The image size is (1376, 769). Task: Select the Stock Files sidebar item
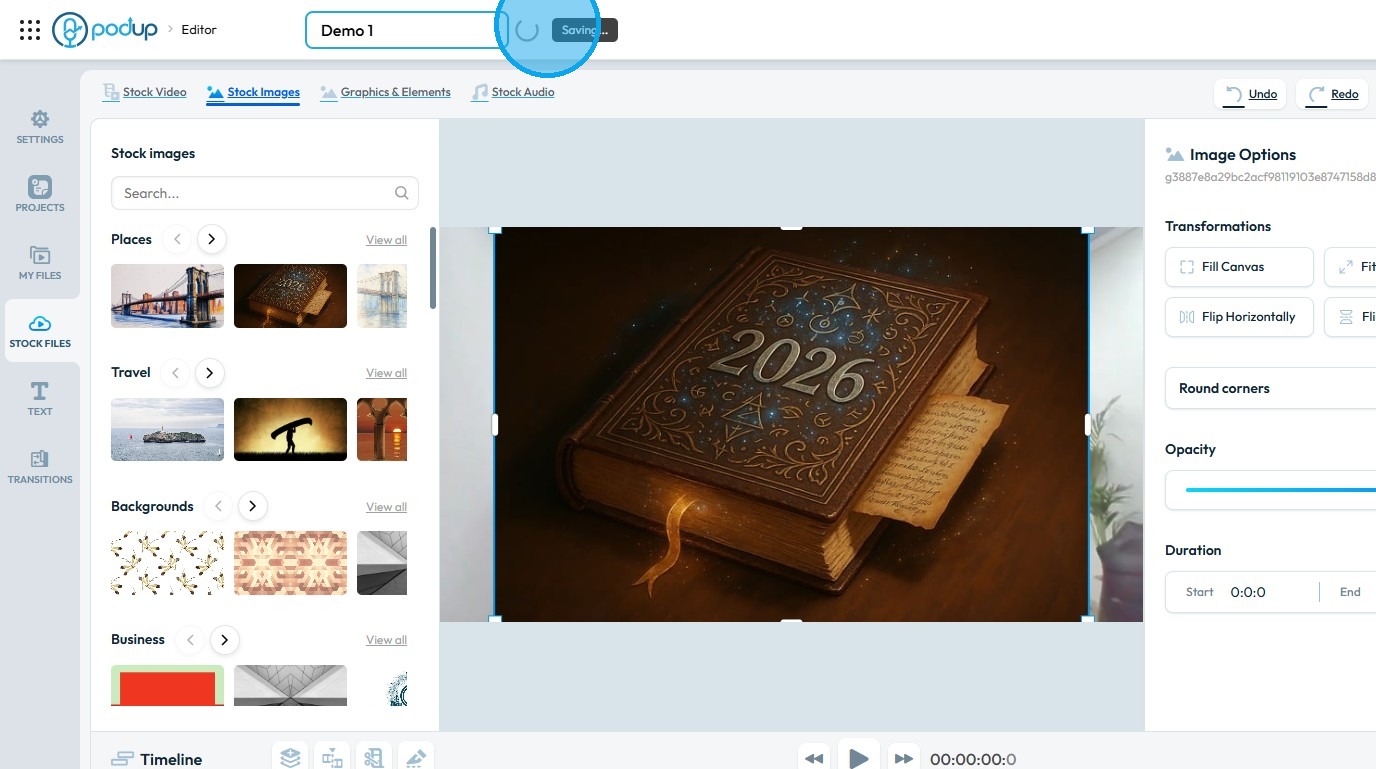point(40,332)
